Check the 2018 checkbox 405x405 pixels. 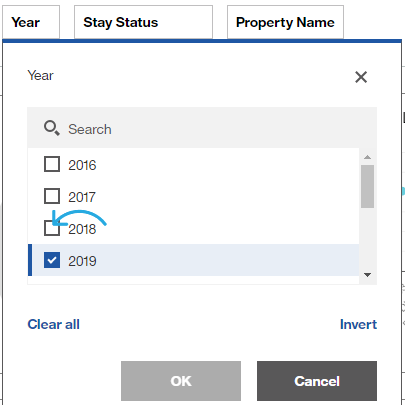pyautogui.click(x=52, y=228)
